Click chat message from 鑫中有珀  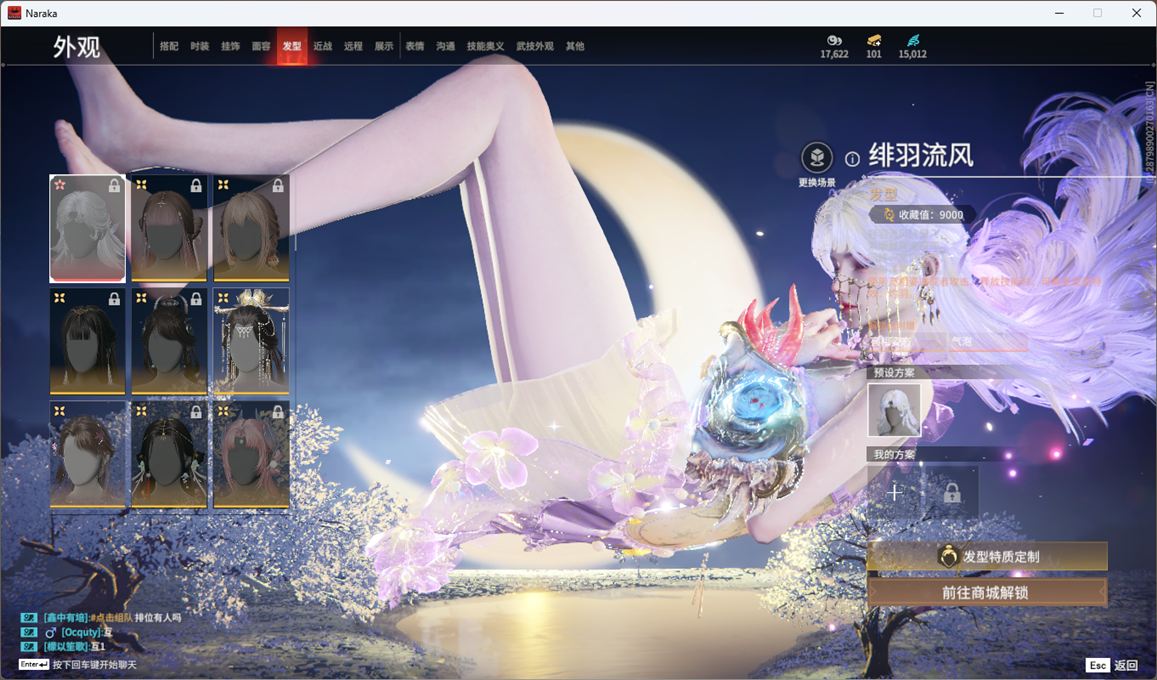point(102,617)
